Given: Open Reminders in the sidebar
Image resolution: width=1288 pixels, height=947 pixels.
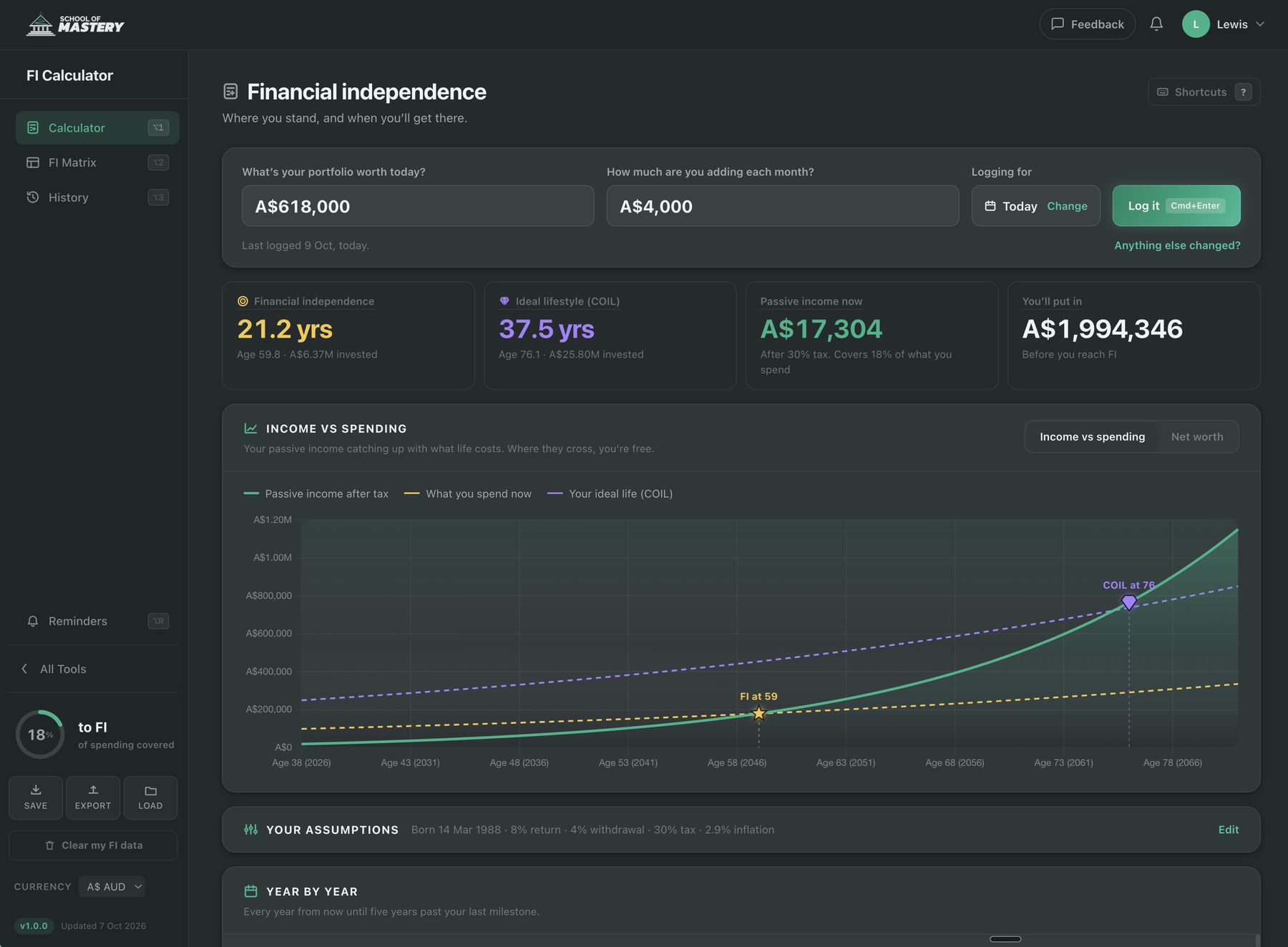Looking at the screenshot, I should (x=97, y=621).
